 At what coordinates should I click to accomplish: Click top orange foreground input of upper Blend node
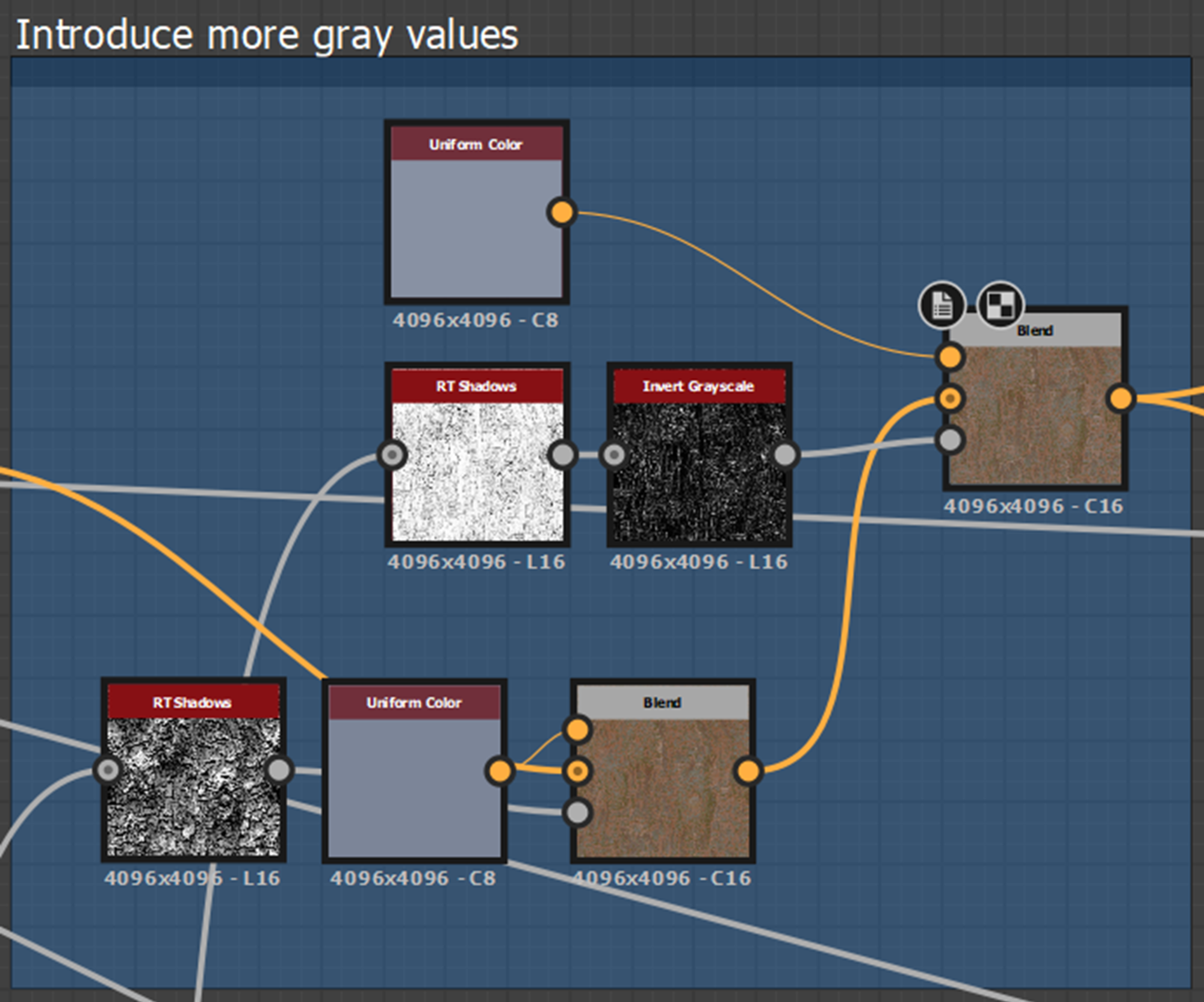(x=950, y=357)
